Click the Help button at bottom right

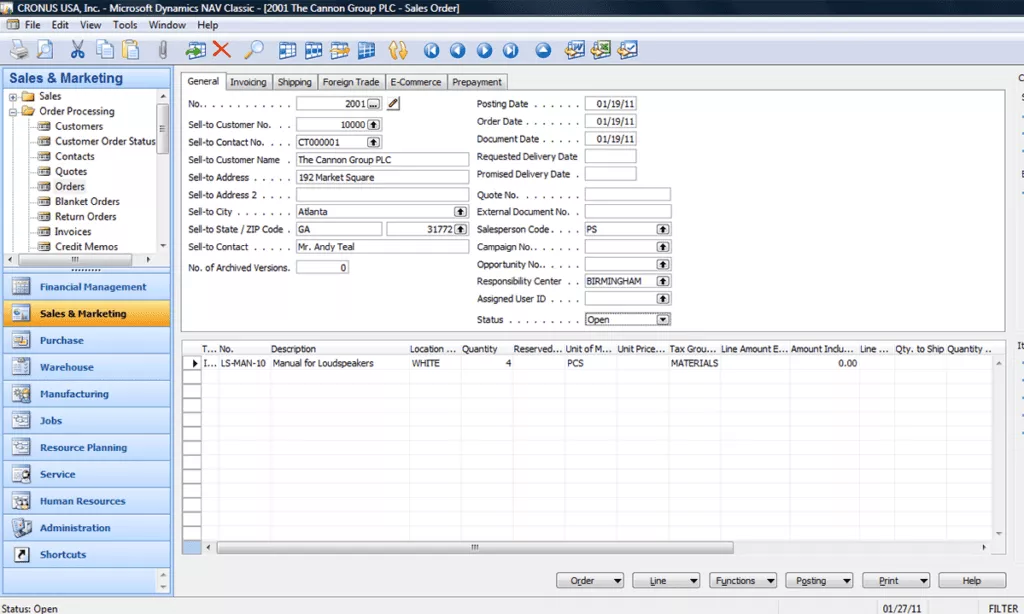coord(972,581)
